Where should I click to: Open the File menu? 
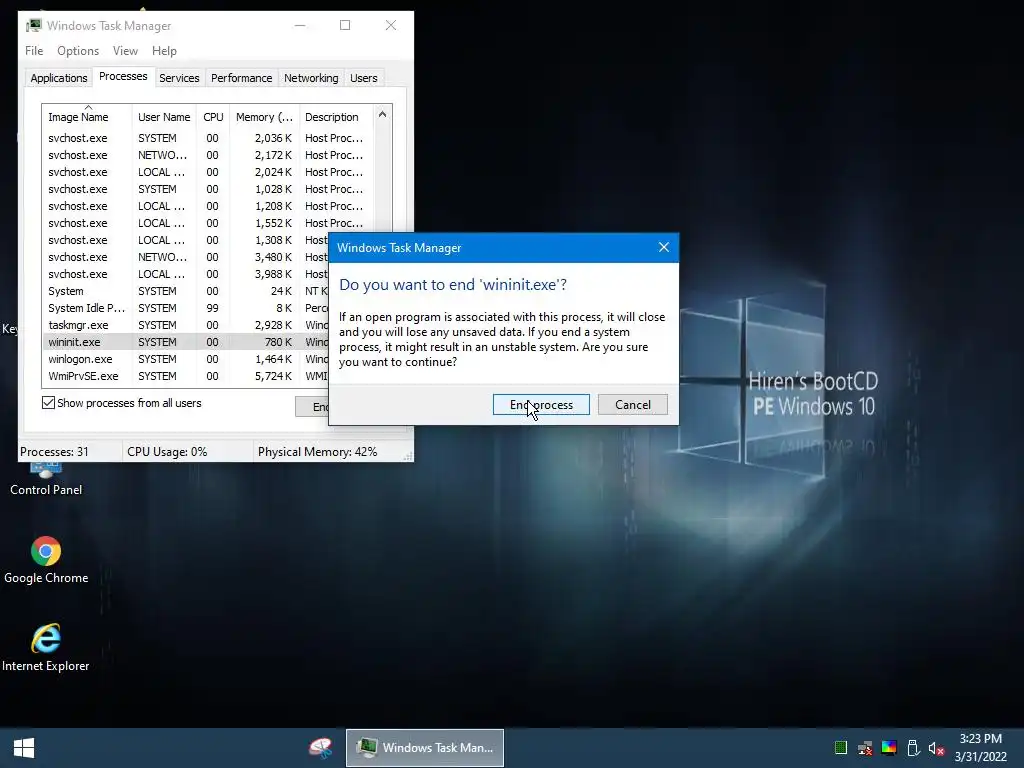pos(34,51)
